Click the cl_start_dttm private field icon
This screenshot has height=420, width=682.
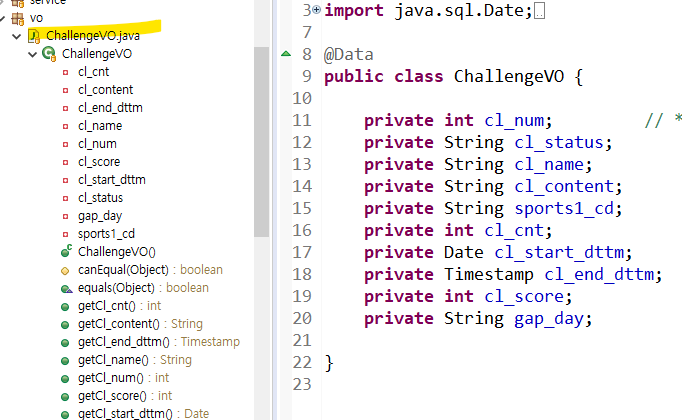65,180
